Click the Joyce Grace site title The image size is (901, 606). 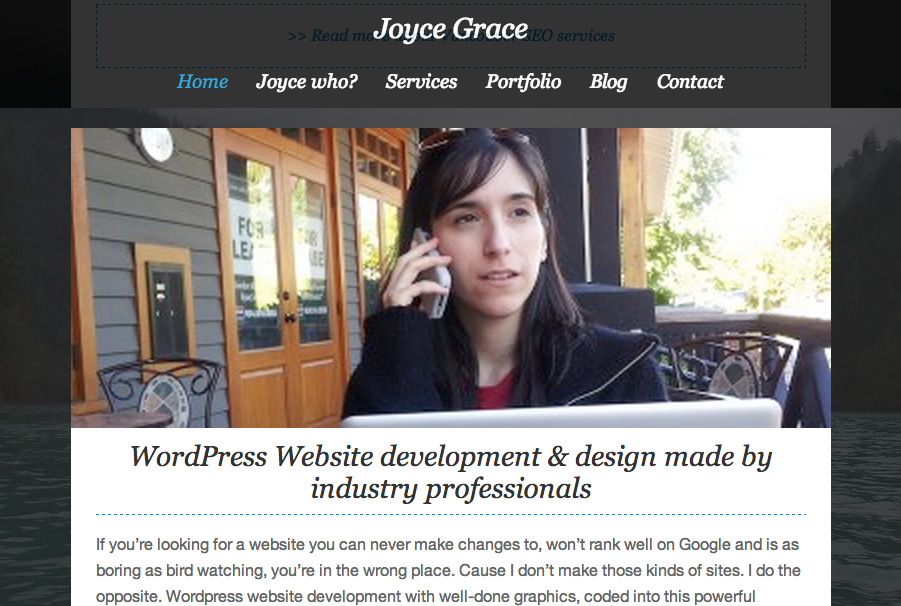coord(450,29)
